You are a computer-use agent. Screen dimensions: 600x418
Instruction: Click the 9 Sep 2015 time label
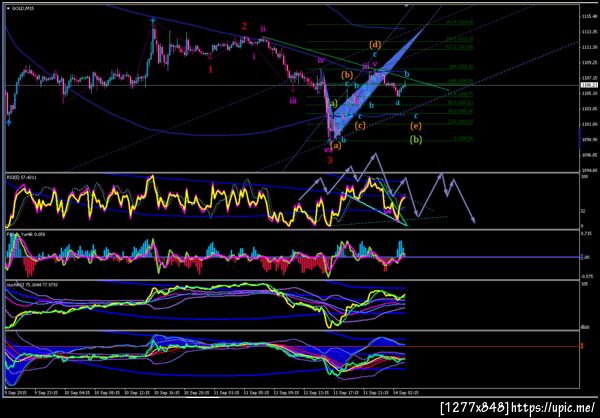[14, 393]
